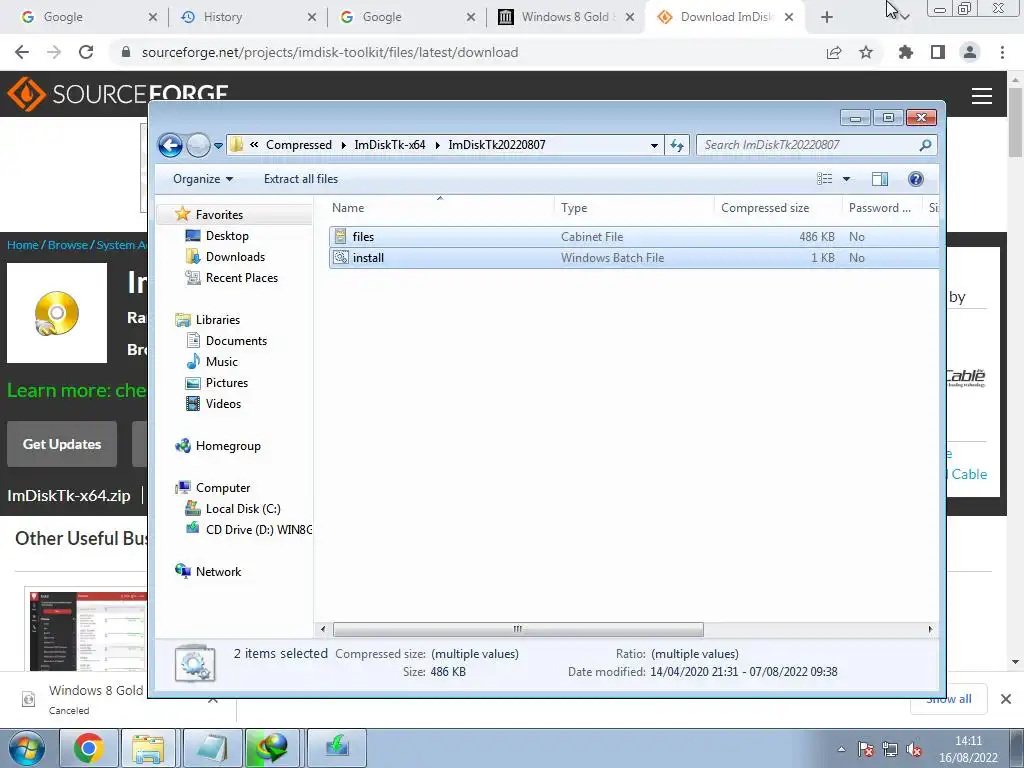The image size is (1024, 768).
Task: Go back in Chrome
Action: 22,52
